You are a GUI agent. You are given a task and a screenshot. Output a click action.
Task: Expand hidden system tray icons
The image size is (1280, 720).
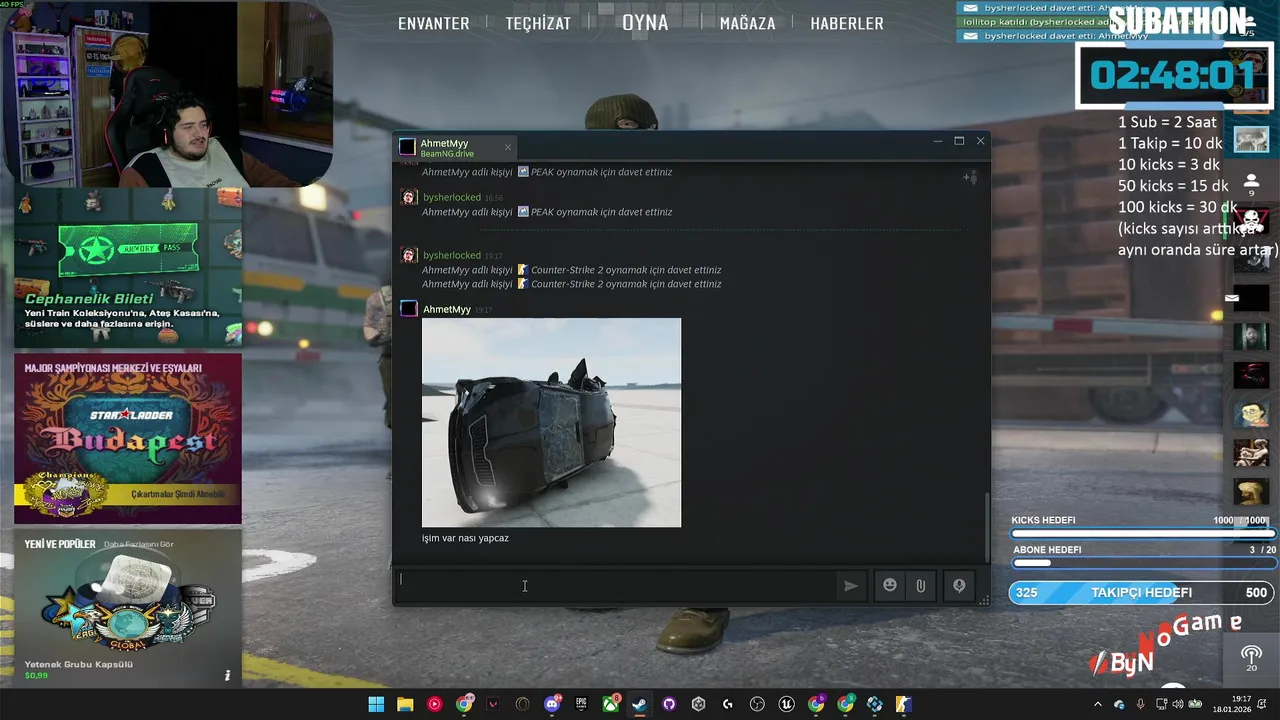coord(1098,704)
